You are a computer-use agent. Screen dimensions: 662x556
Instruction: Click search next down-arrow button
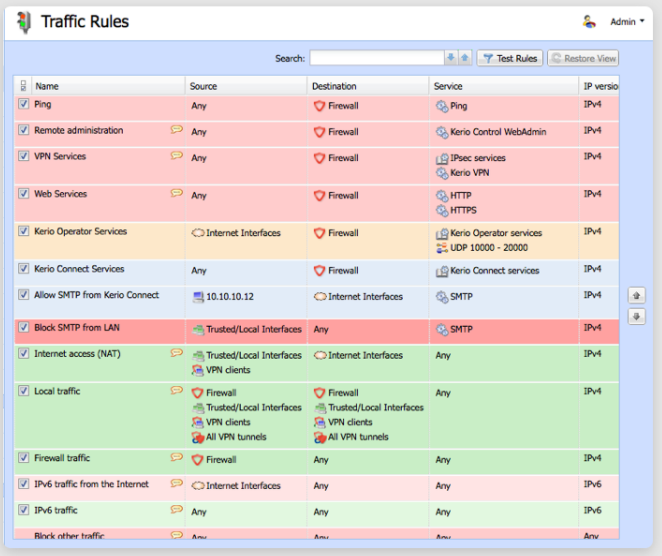coord(451,58)
